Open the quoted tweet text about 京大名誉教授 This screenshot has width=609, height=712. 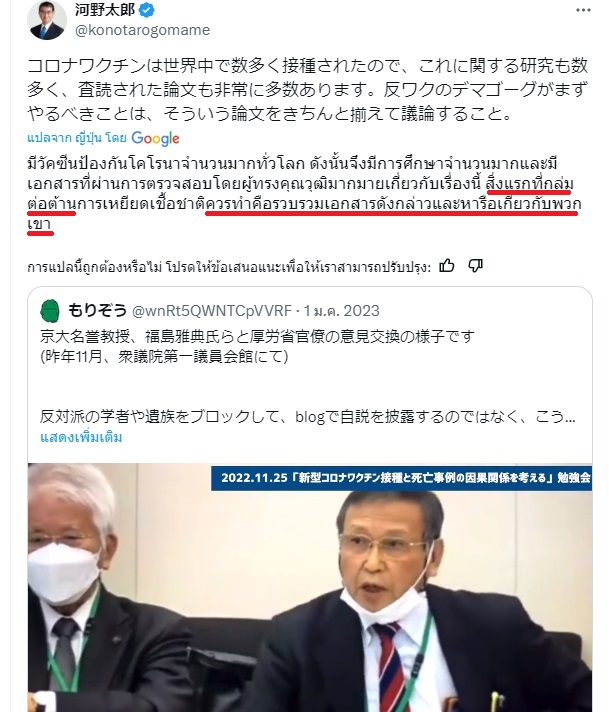[x=257, y=346]
